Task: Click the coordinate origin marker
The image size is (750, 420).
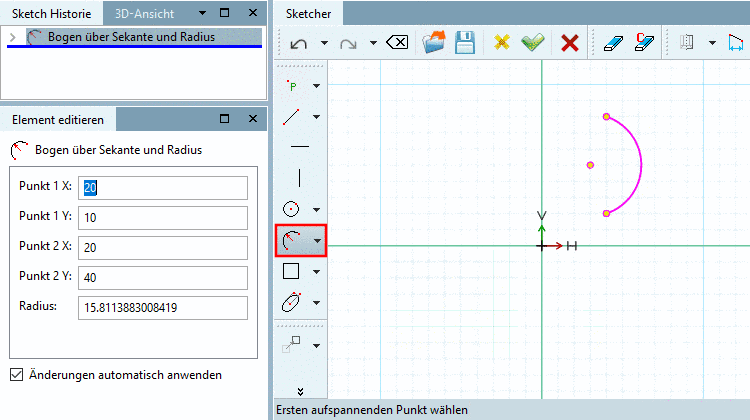Action: coord(541,246)
